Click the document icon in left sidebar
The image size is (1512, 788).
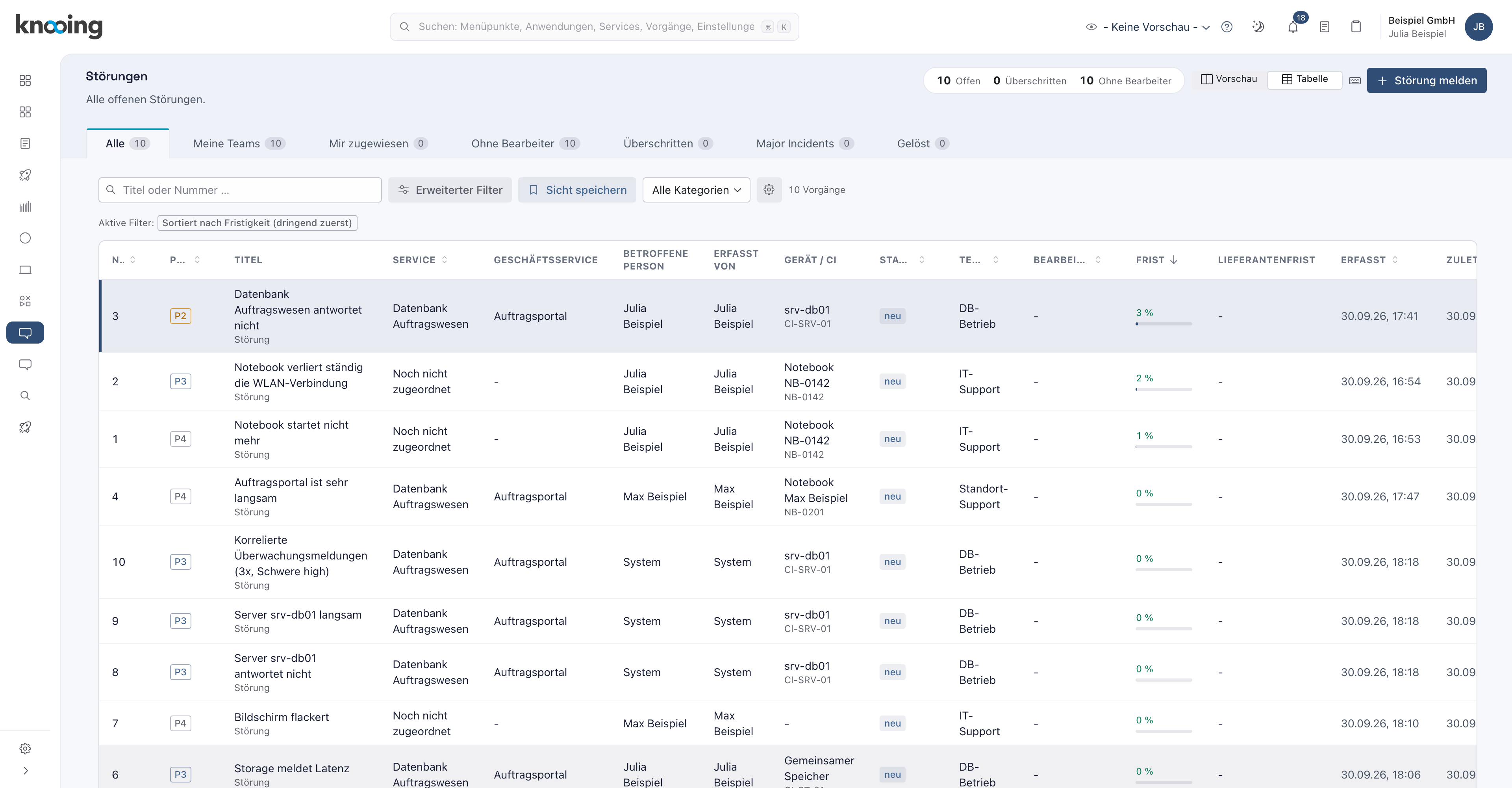25,143
